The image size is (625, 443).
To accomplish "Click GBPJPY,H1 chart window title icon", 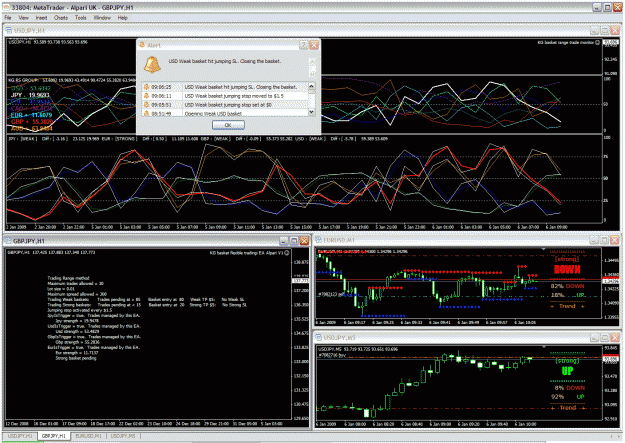I will 8,241.
